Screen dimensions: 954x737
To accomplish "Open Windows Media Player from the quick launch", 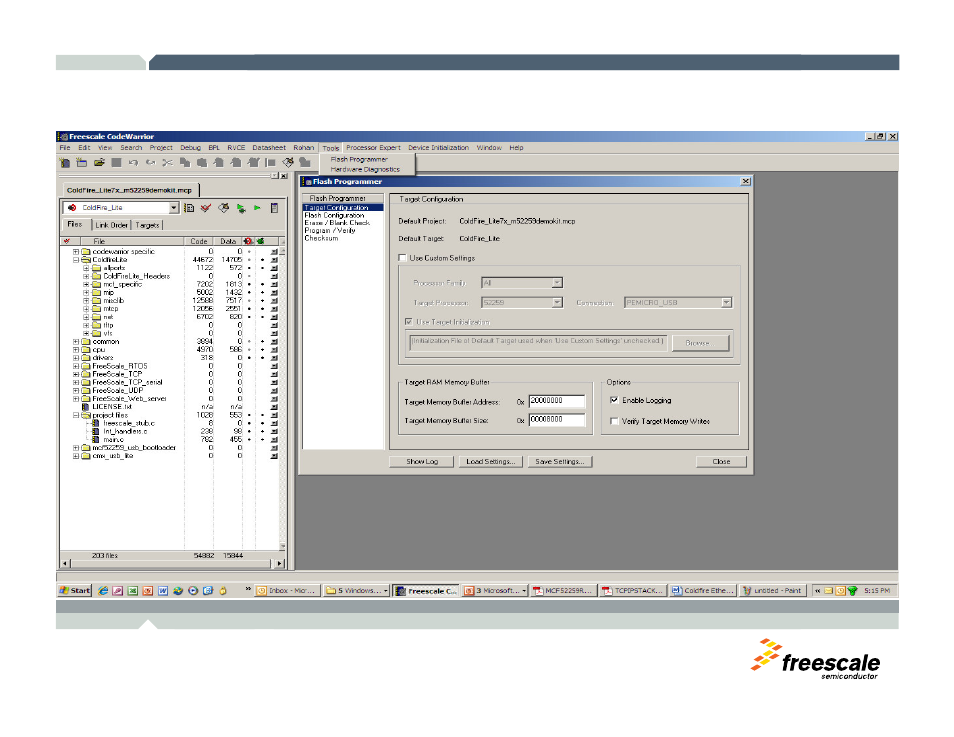I will pos(193,590).
